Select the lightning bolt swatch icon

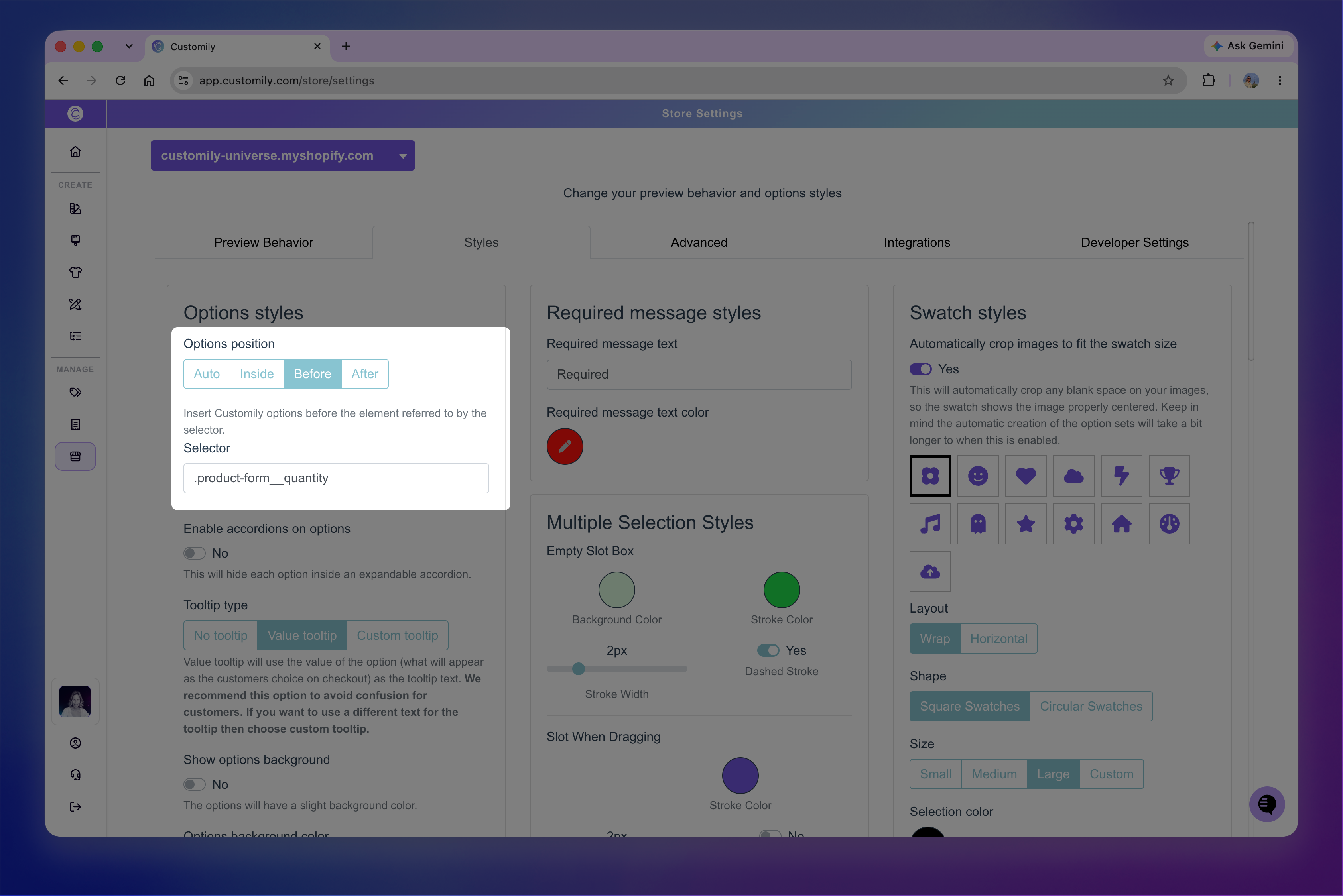pos(1121,476)
